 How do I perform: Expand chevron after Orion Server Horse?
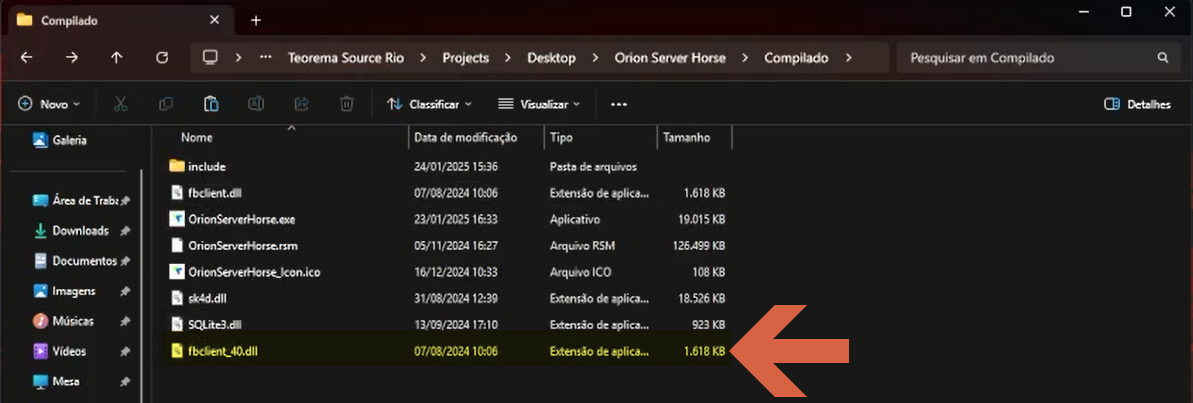click(745, 58)
